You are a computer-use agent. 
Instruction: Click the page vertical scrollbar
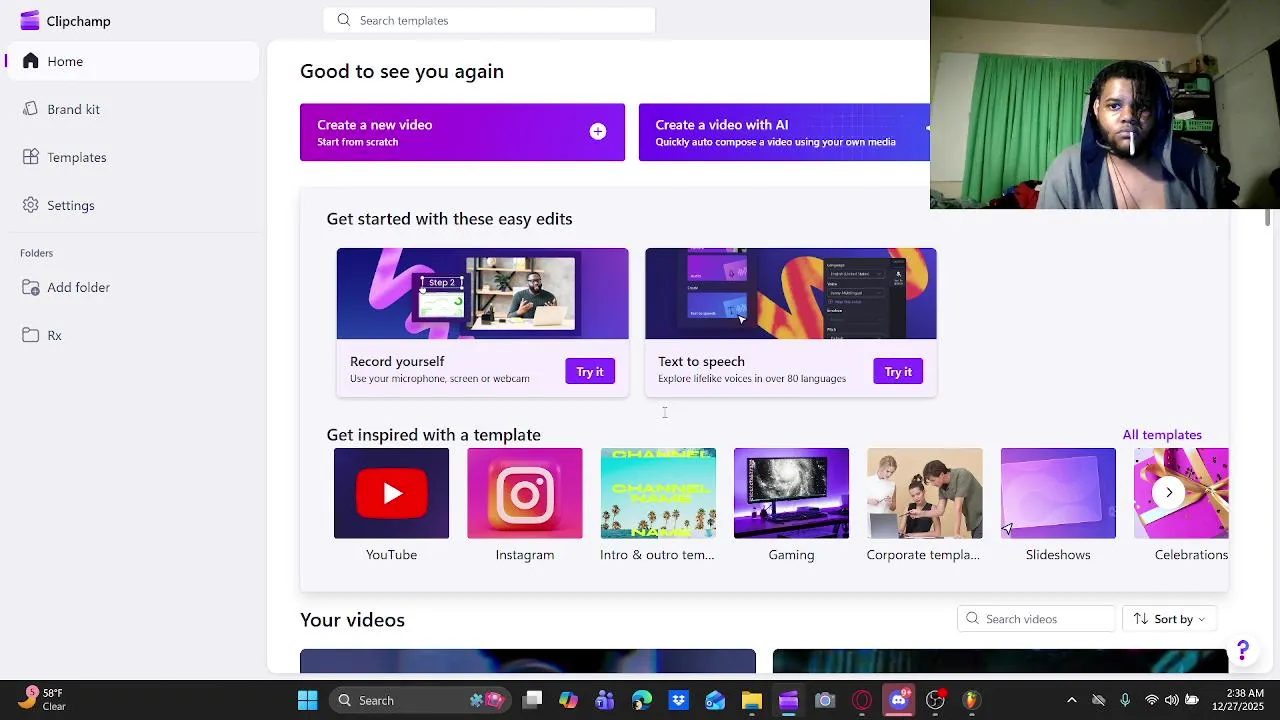tap(1267, 218)
